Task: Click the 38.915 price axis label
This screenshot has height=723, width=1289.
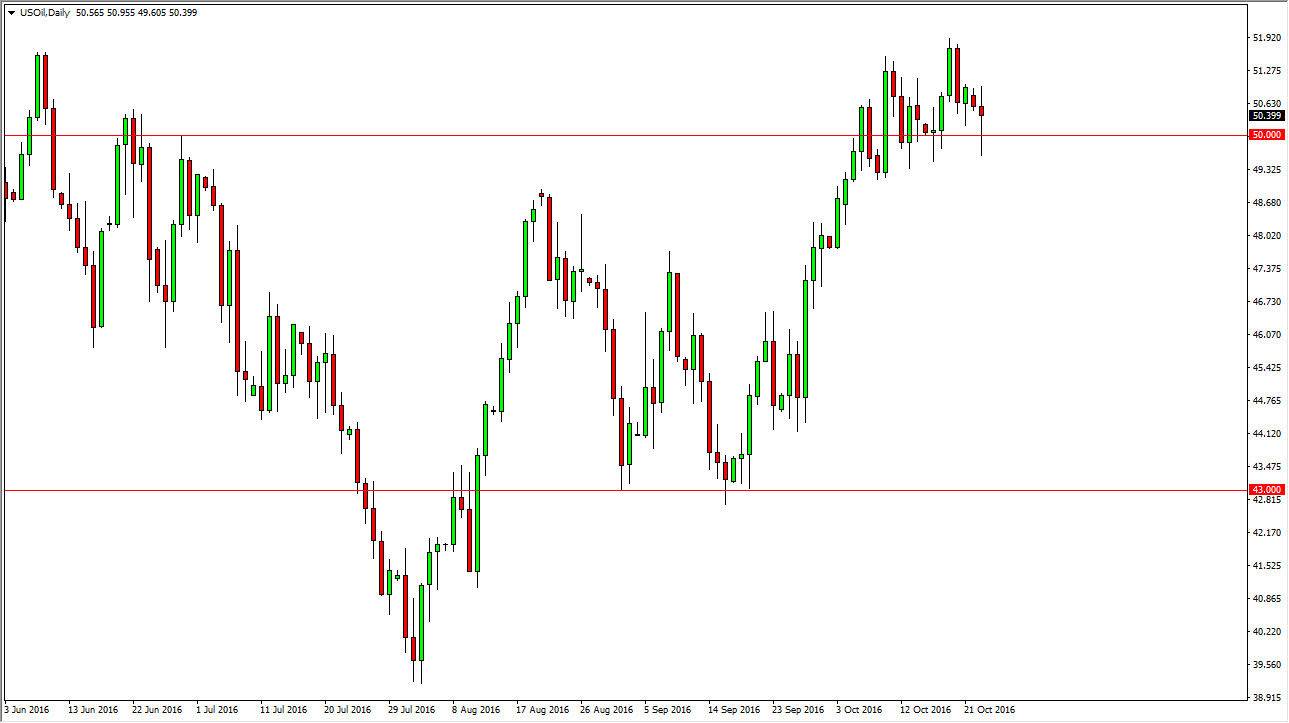Action: 1265,698
